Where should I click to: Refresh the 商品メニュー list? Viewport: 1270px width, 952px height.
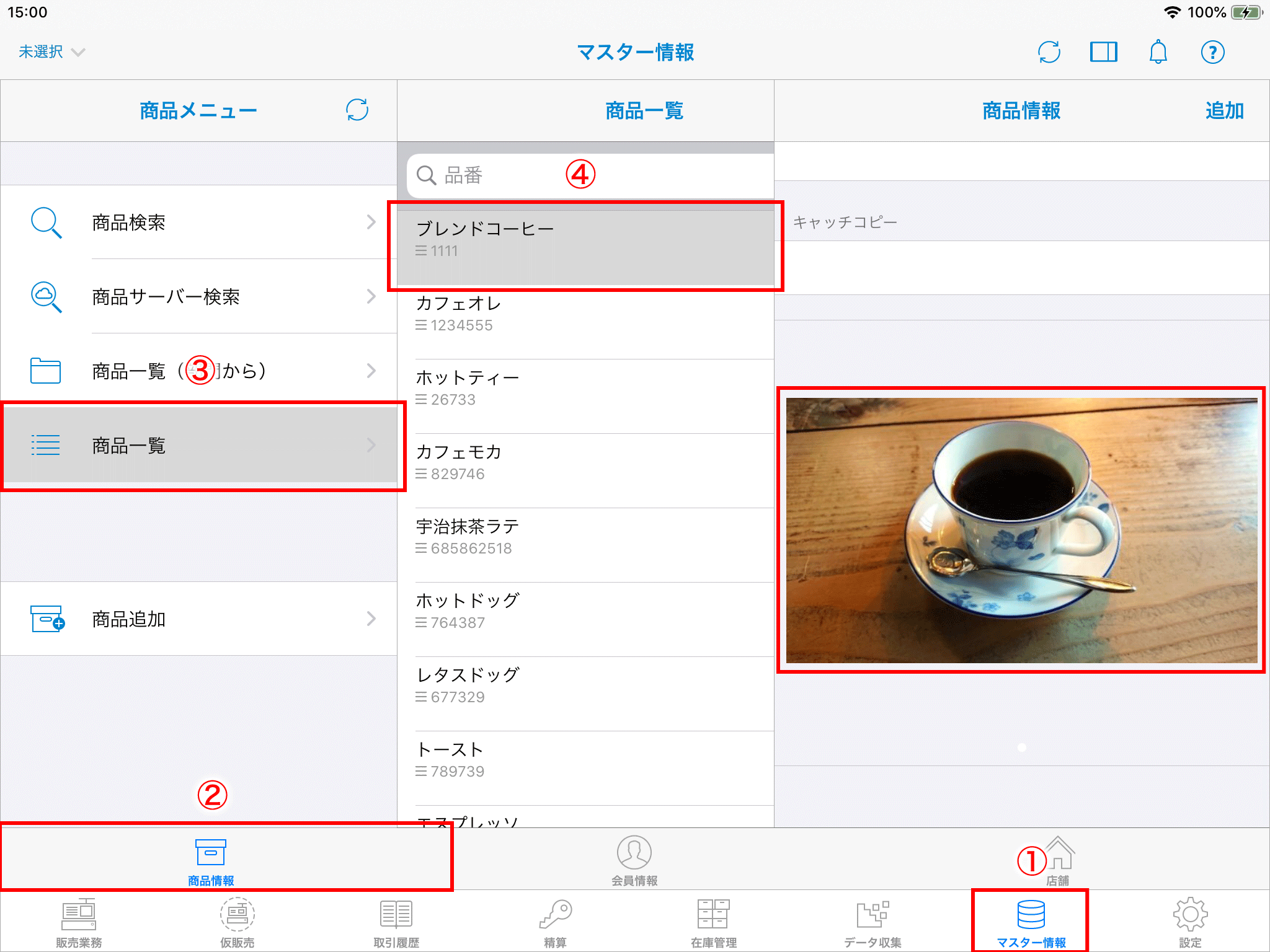(x=357, y=110)
